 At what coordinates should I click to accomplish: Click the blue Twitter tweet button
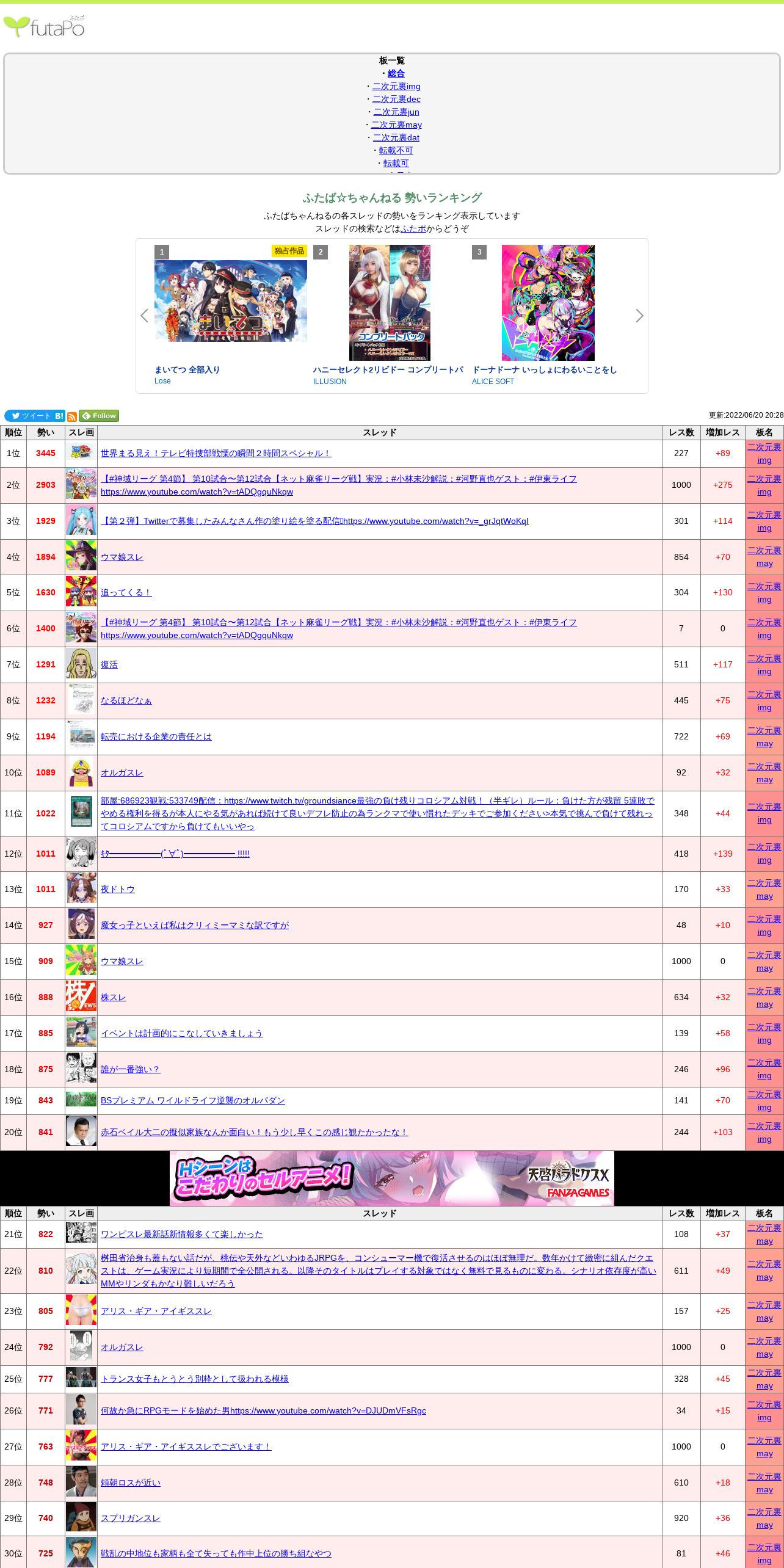(29, 416)
